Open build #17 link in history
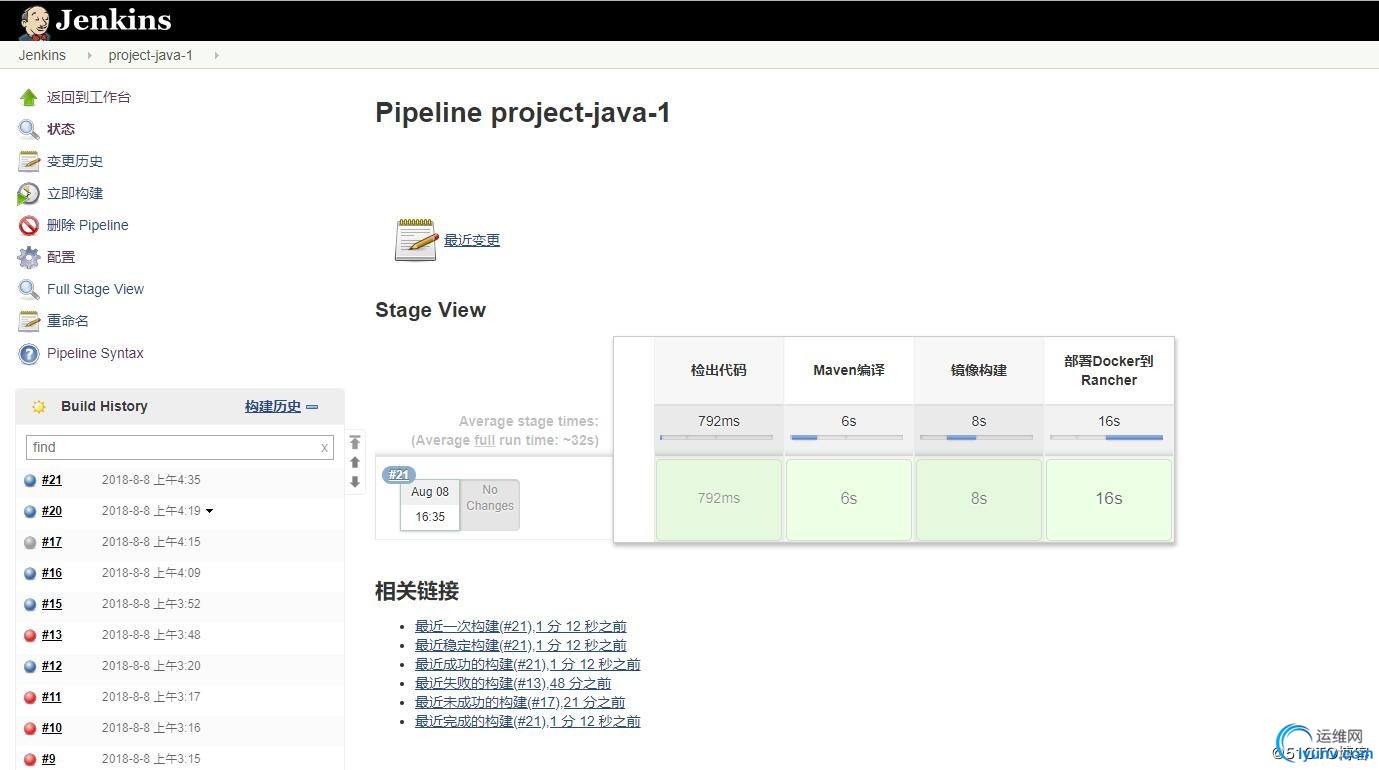Image resolution: width=1379 pixels, height=770 pixels. [52, 542]
